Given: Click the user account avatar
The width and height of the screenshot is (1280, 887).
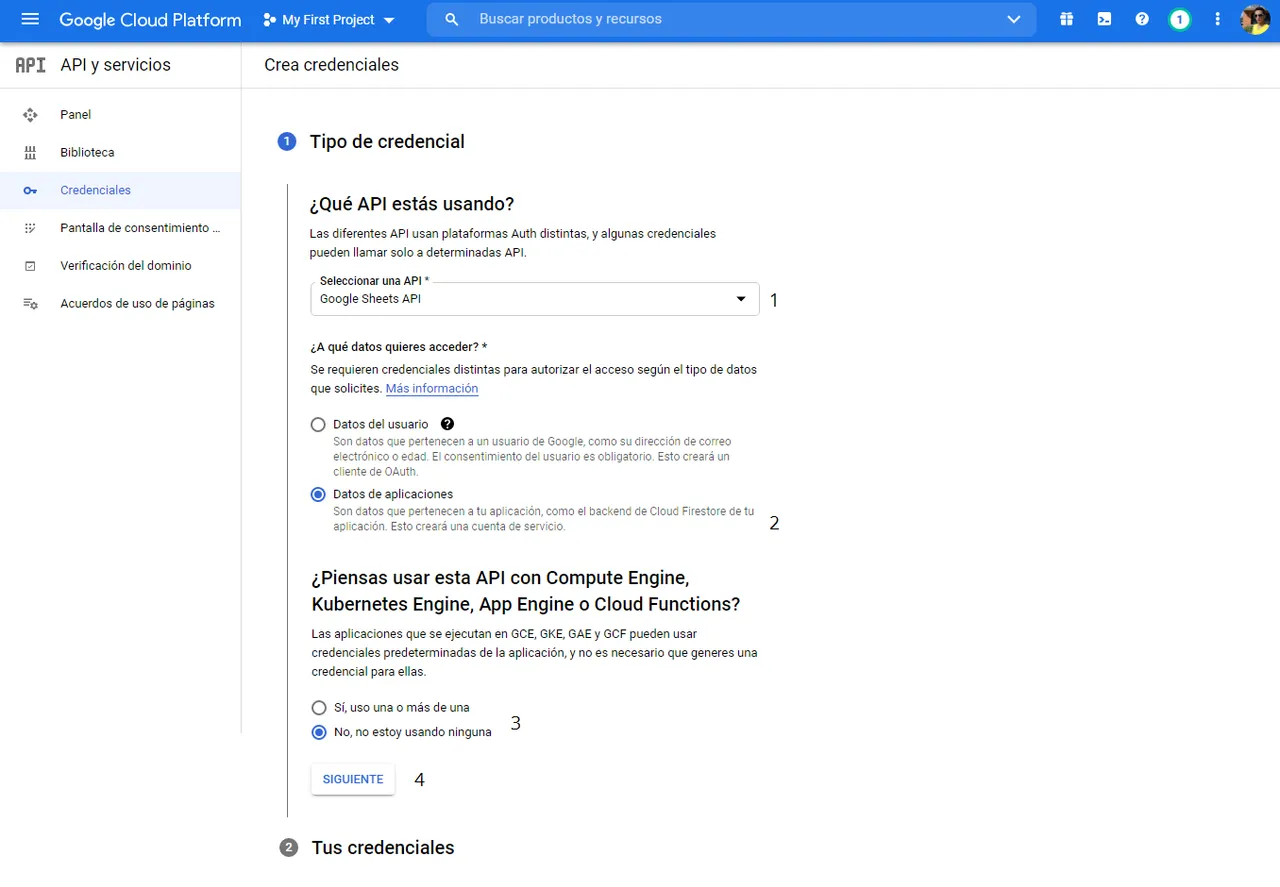Looking at the screenshot, I should click(x=1255, y=19).
